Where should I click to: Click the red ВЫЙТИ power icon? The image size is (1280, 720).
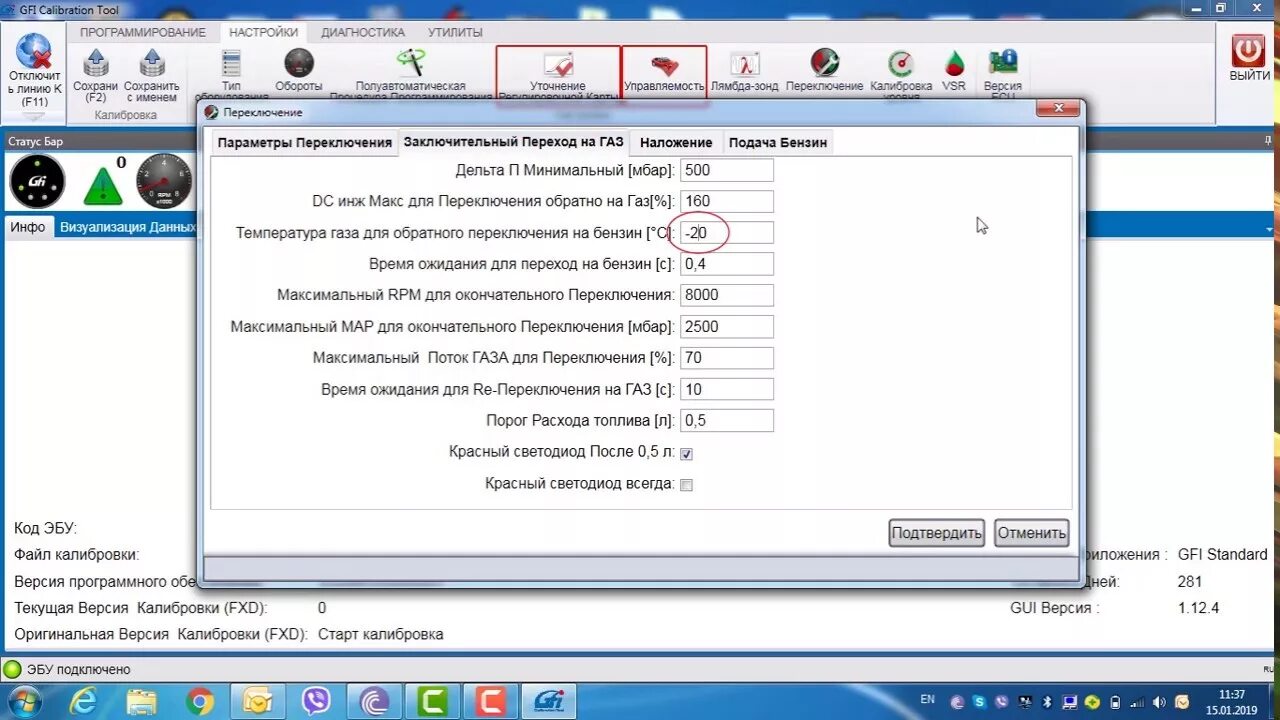pos(1249,50)
